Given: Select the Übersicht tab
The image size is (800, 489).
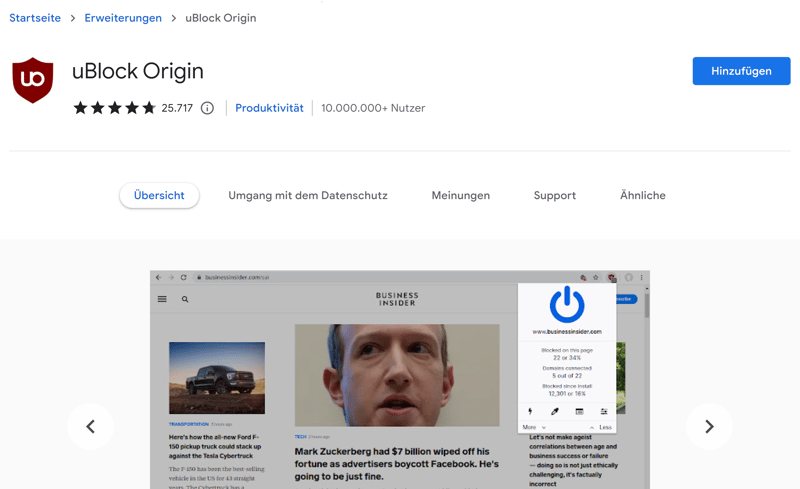Looking at the screenshot, I should click(x=159, y=196).
